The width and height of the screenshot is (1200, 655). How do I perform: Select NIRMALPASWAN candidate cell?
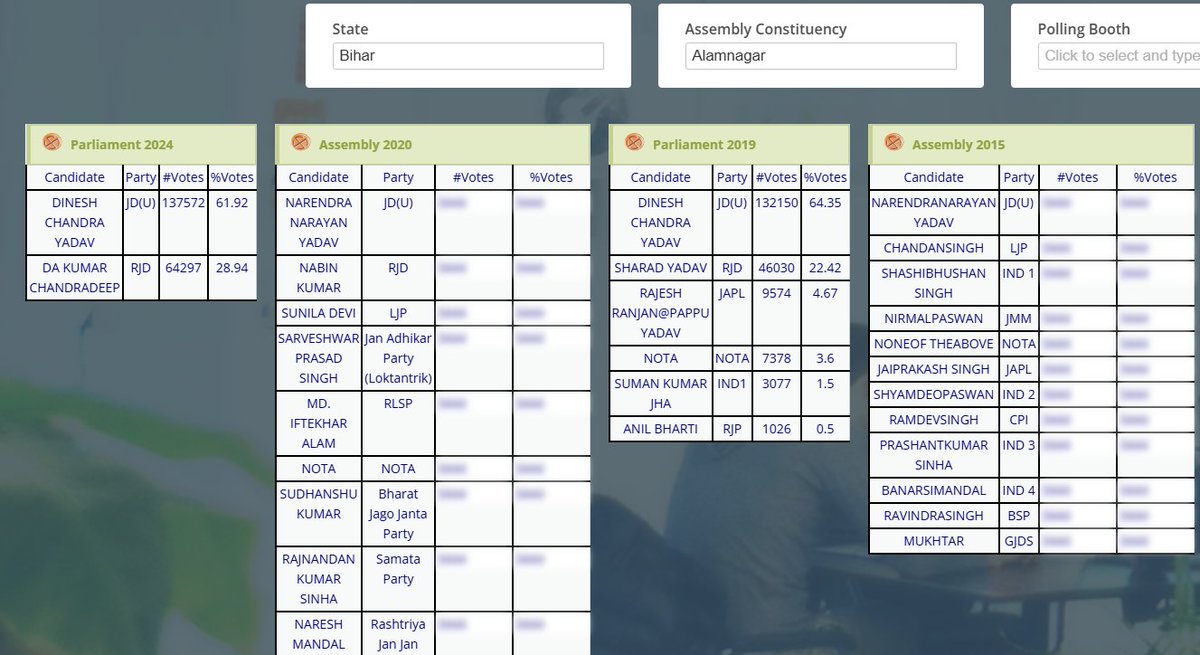click(x=934, y=319)
